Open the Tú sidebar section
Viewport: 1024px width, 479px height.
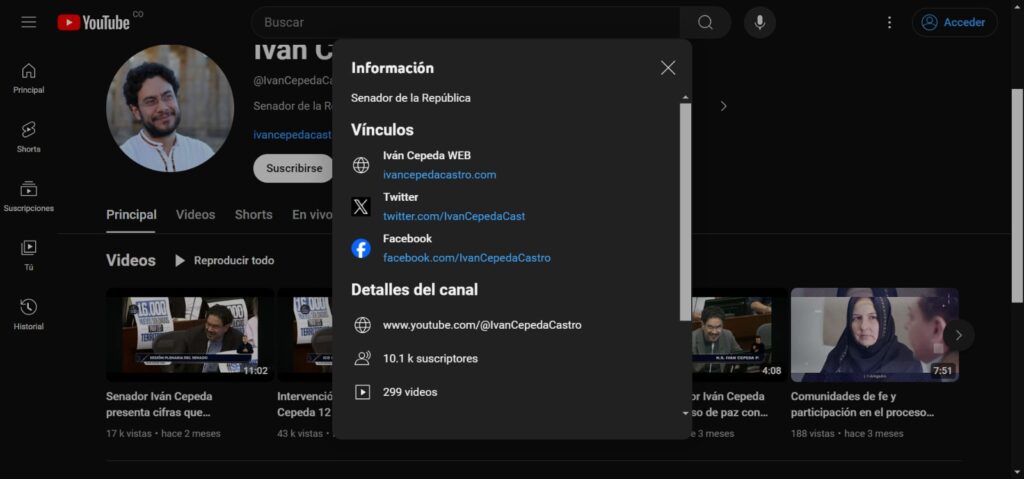coord(29,256)
